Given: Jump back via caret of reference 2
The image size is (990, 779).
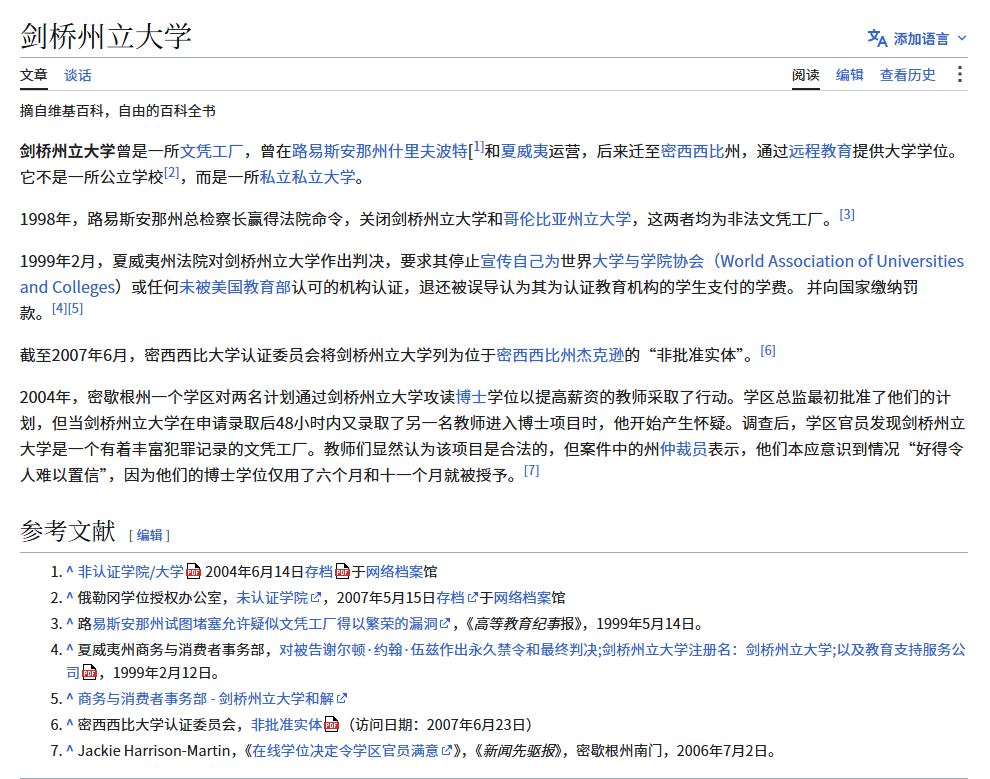Looking at the screenshot, I should coord(69,597).
